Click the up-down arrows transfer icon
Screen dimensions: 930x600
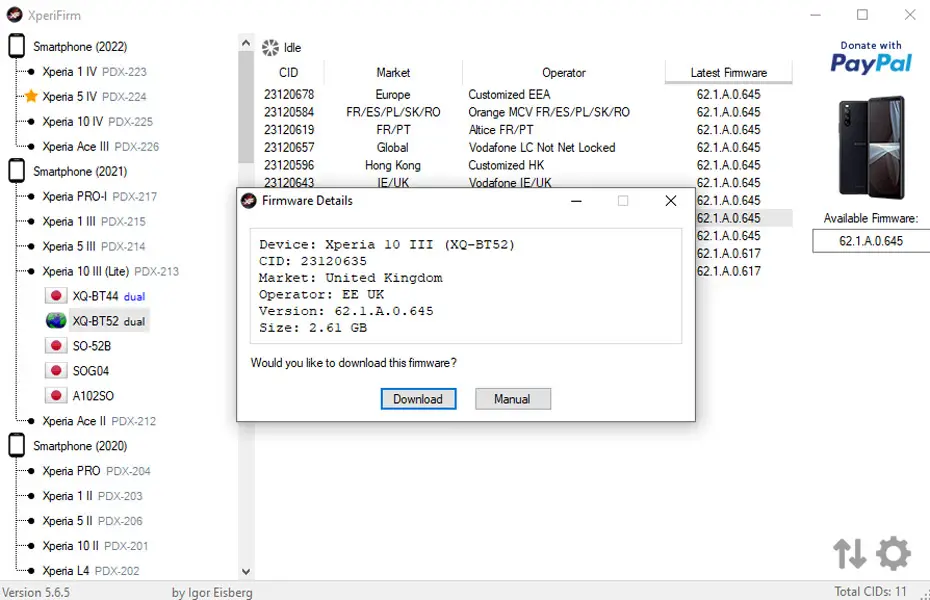tap(849, 554)
